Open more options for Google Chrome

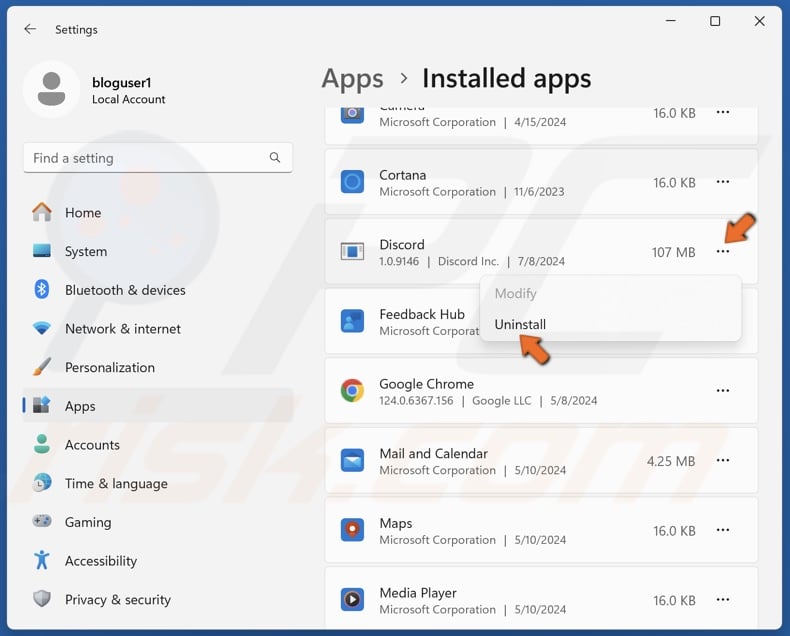click(722, 391)
